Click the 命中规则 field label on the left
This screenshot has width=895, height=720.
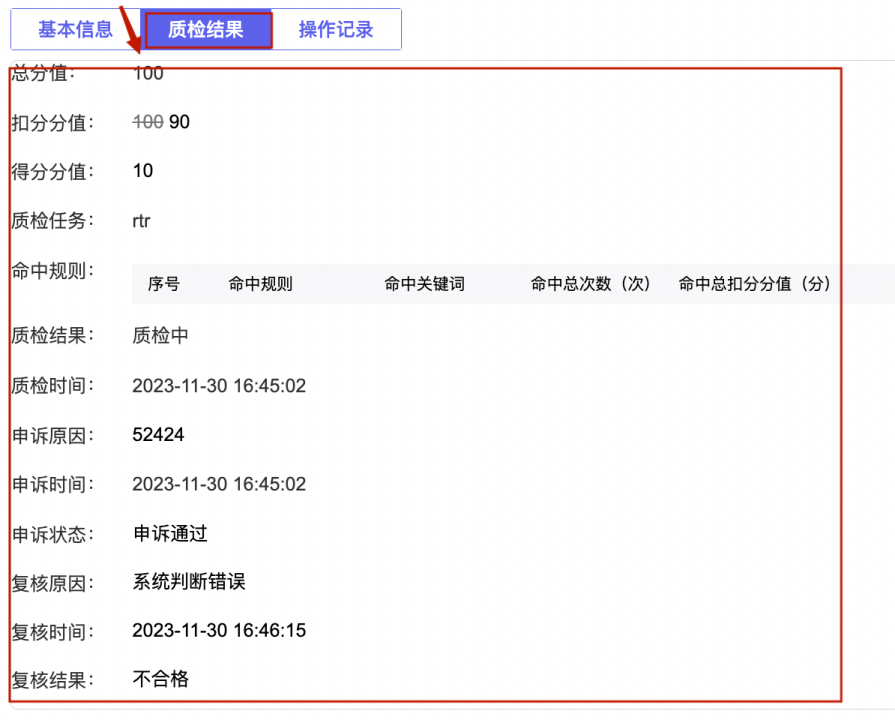53,271
